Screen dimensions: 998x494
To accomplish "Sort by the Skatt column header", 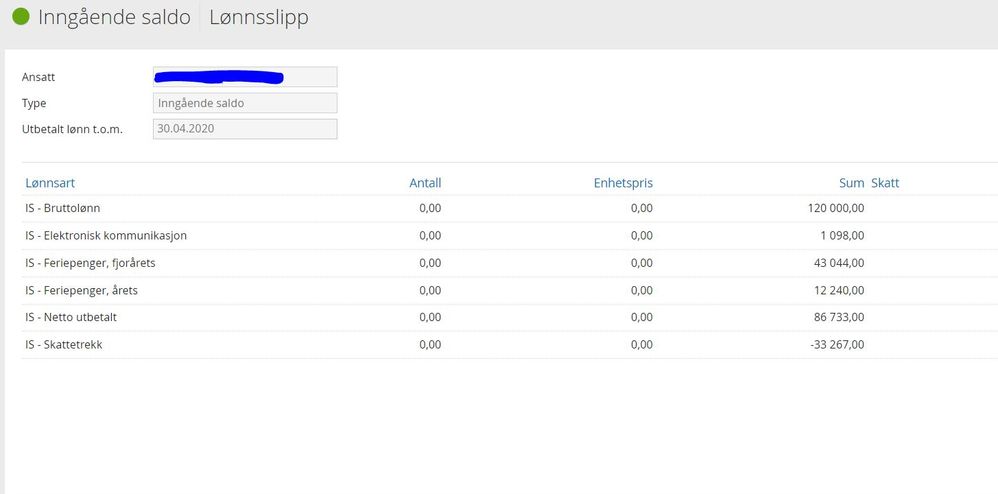I will (885, 183).
